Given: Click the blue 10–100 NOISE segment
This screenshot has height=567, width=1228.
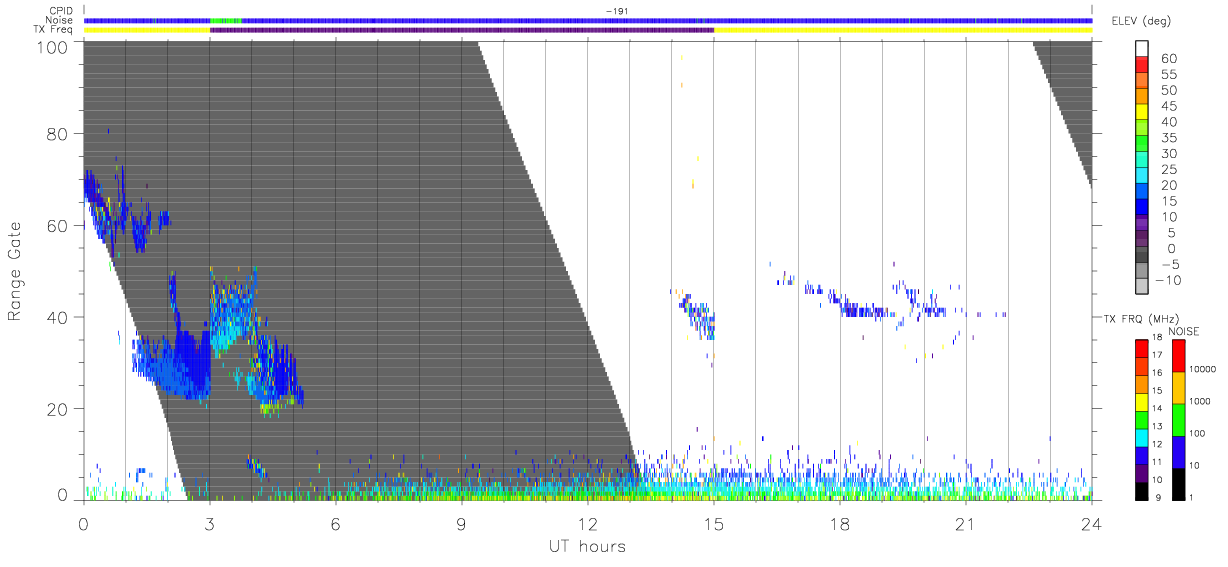Looking at the screenshot, I should tap(1179, 451).
